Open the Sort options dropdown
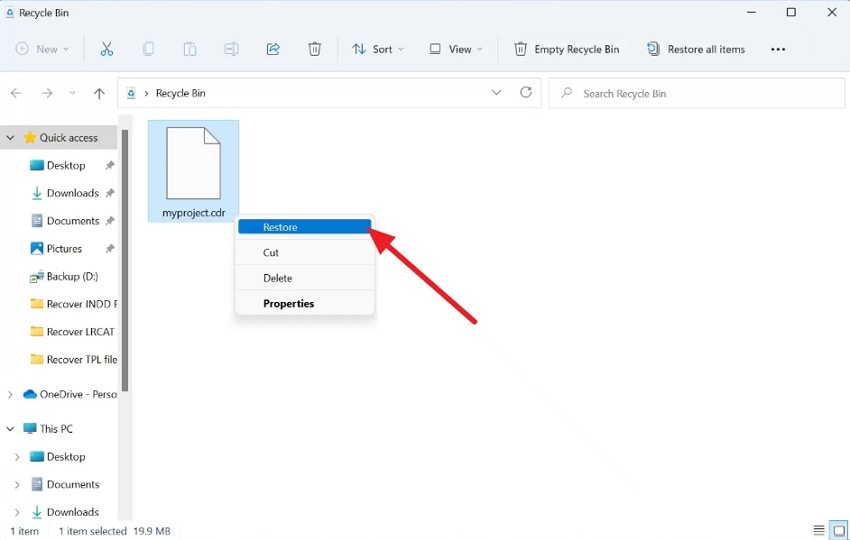Screen dimensions: 850x540 [378, 49]
